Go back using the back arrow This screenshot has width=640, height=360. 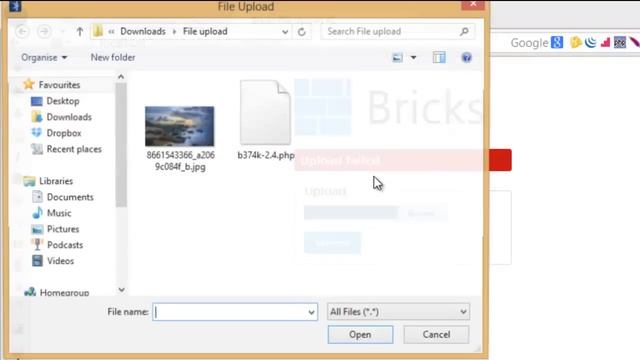click(22, 31)
